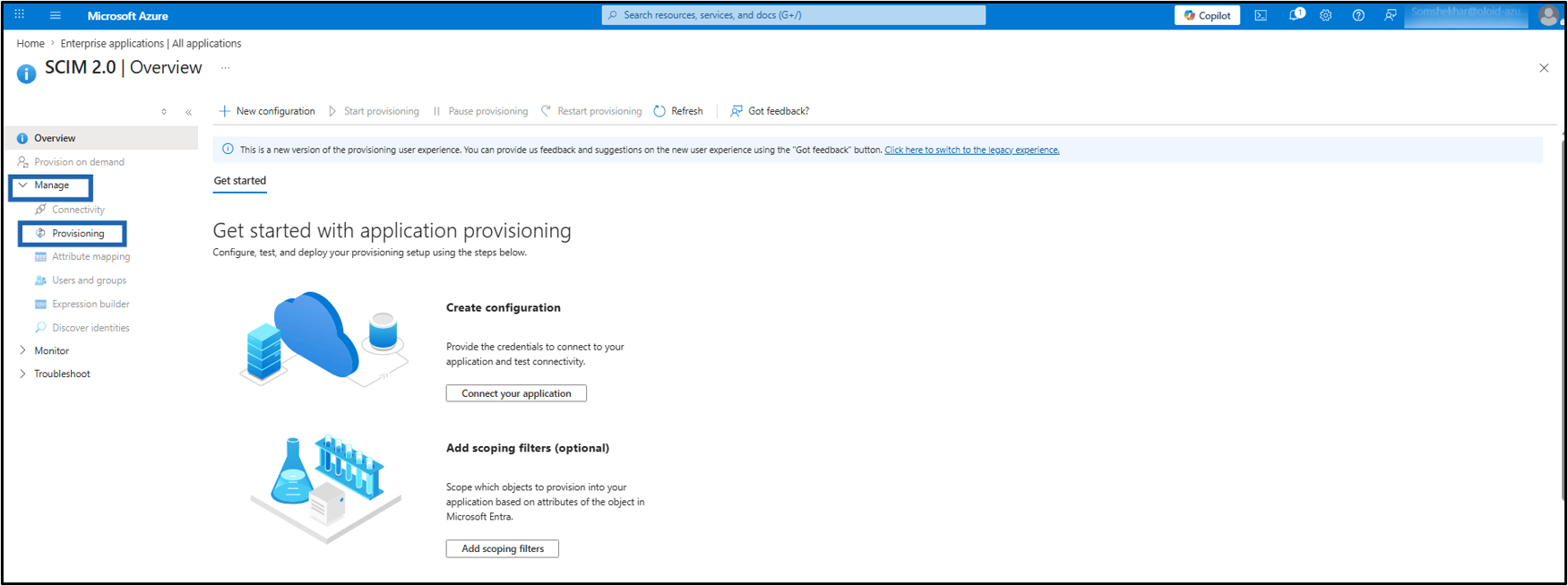Click the cloud servers illustration

[324, 339]
